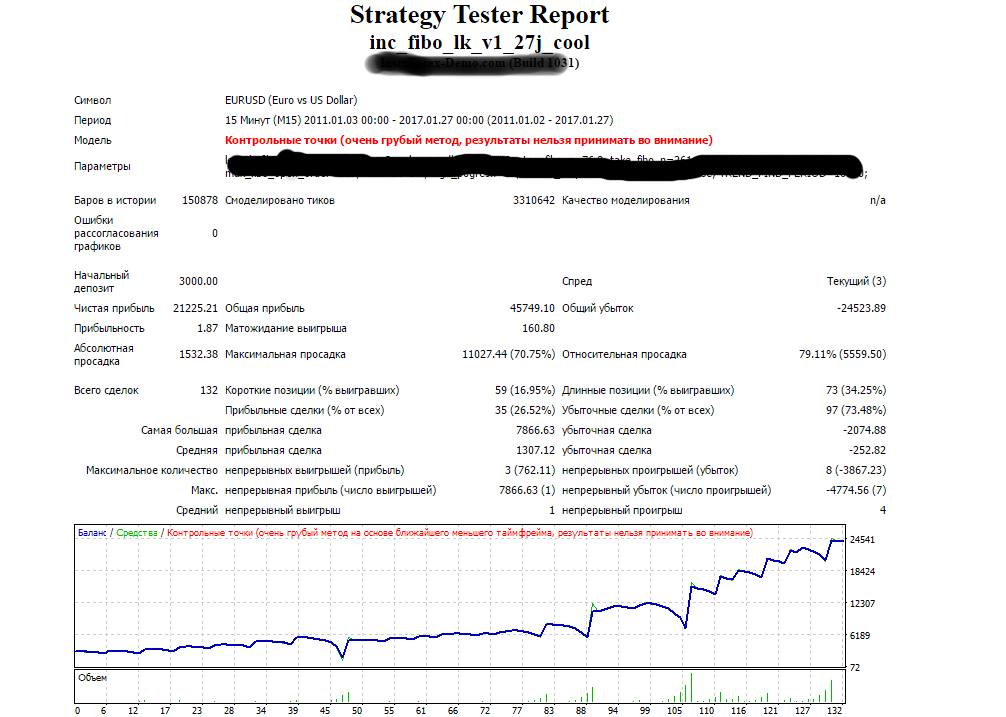The height and width of the screenshot is (717, 1006).
Task: Click the average losing trade value -252.82
Action: (867, 450)
